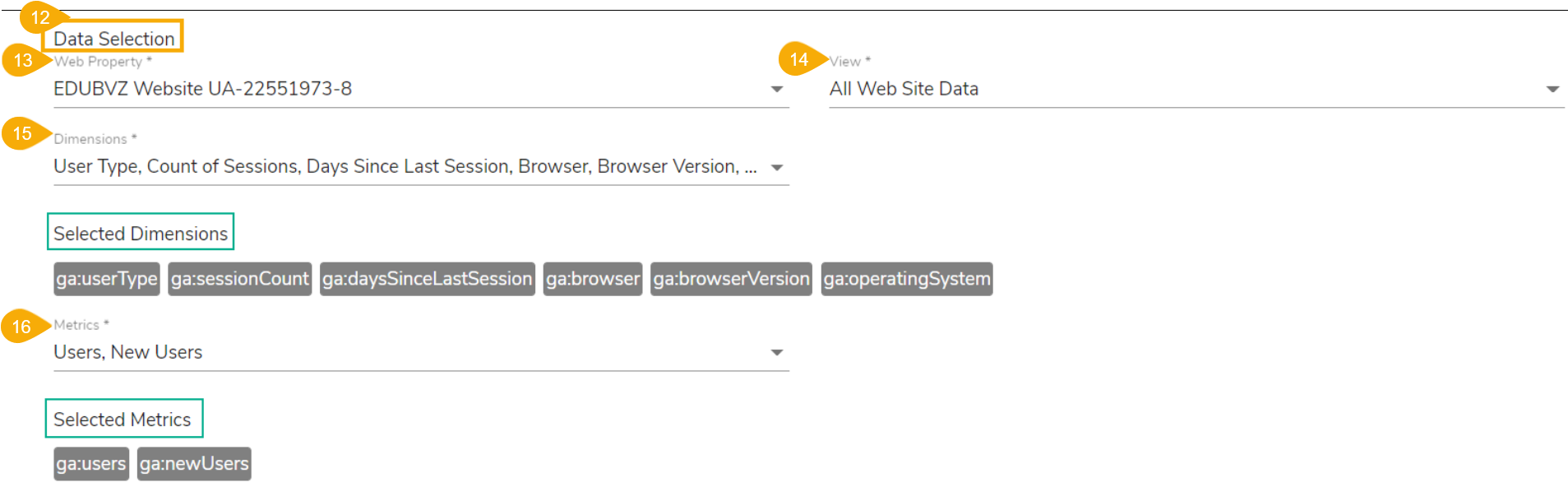This screenshot has width=1568, height=487.
Task: Click the EDUBVZ Website property field
Action: [x=202, y=89]
